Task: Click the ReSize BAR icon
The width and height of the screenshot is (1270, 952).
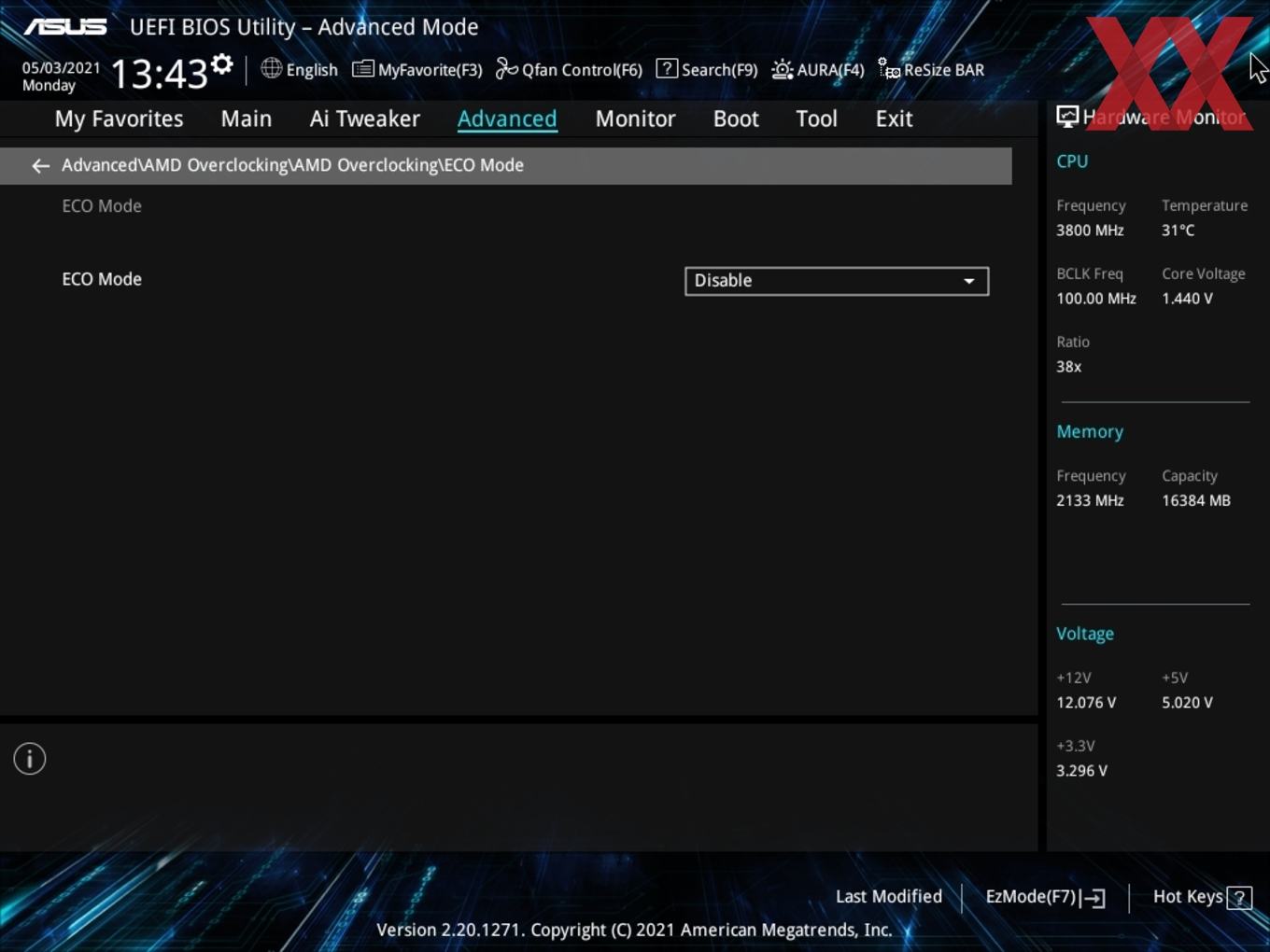Action: coord(889,69)
